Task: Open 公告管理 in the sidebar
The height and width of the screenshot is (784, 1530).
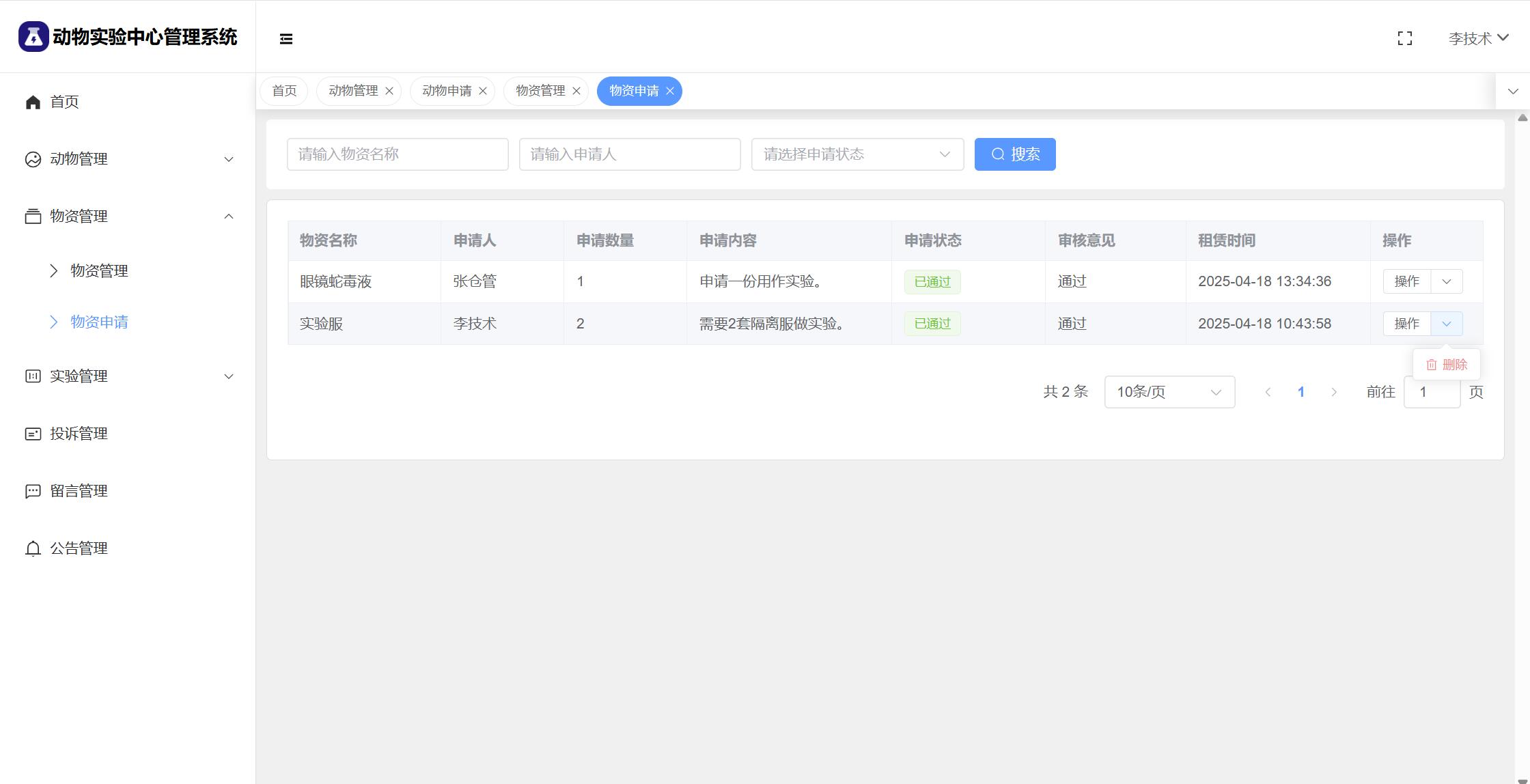Action: pos(79,548)
